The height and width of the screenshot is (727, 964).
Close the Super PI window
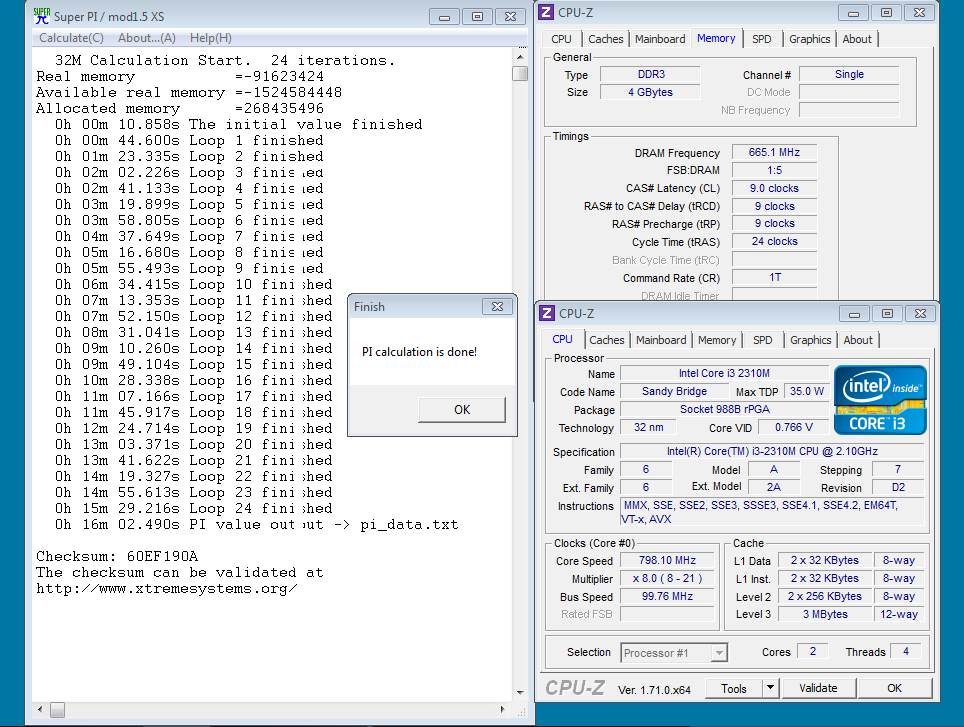510,17
